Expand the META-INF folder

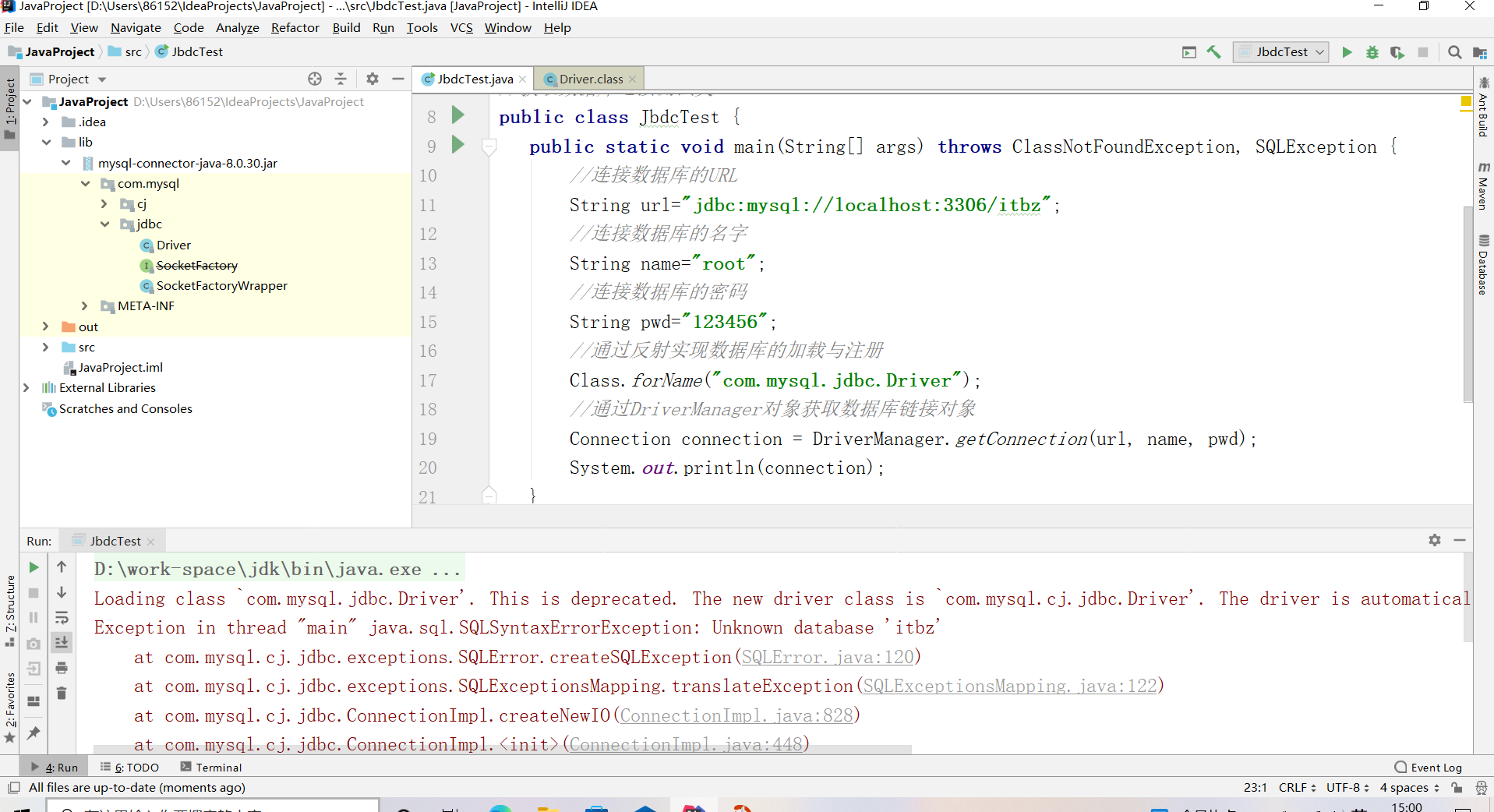(85, 305)
